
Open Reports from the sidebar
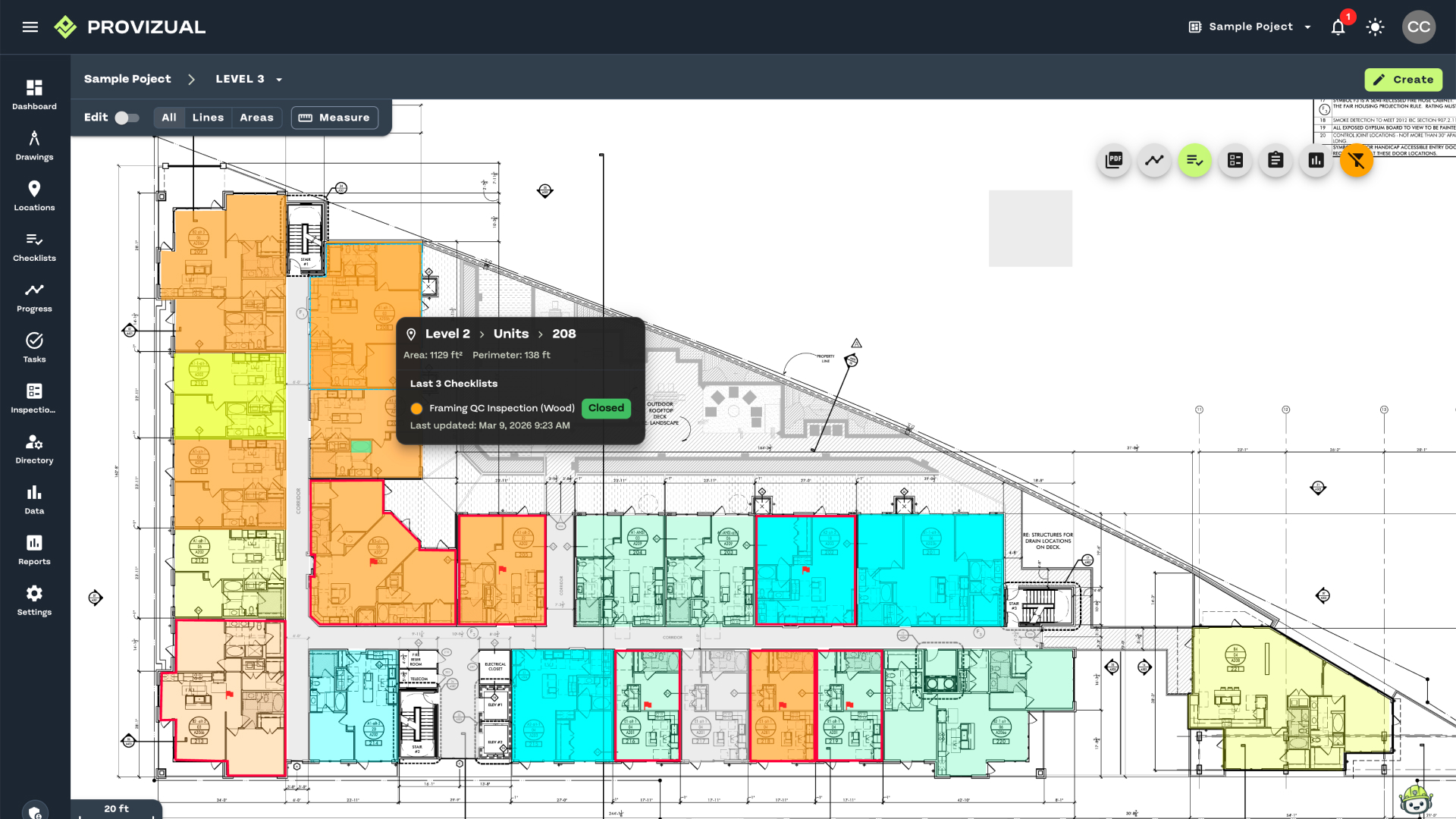[34, 550]
